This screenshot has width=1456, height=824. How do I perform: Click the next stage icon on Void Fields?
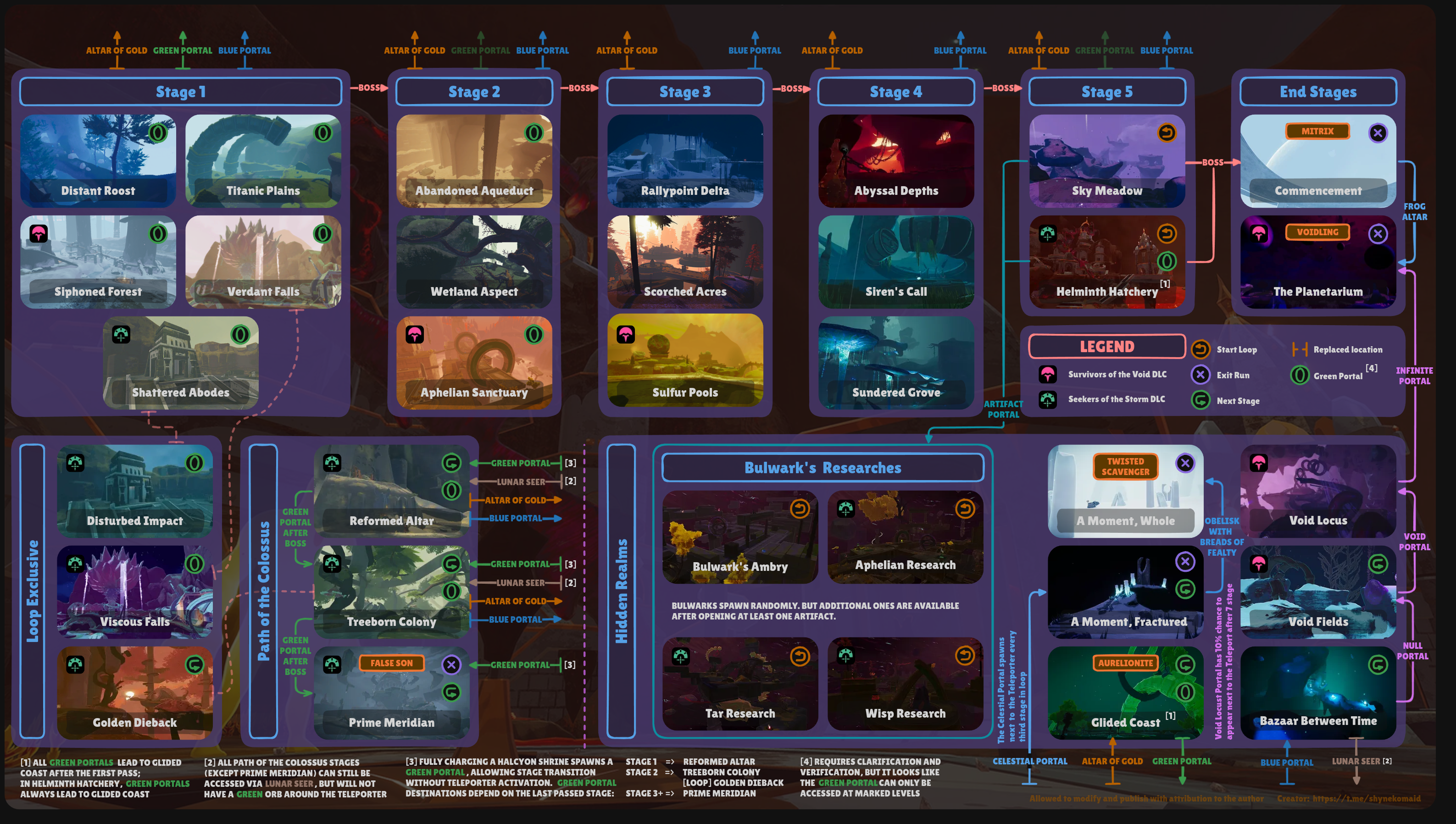[x=1378, y=564]
